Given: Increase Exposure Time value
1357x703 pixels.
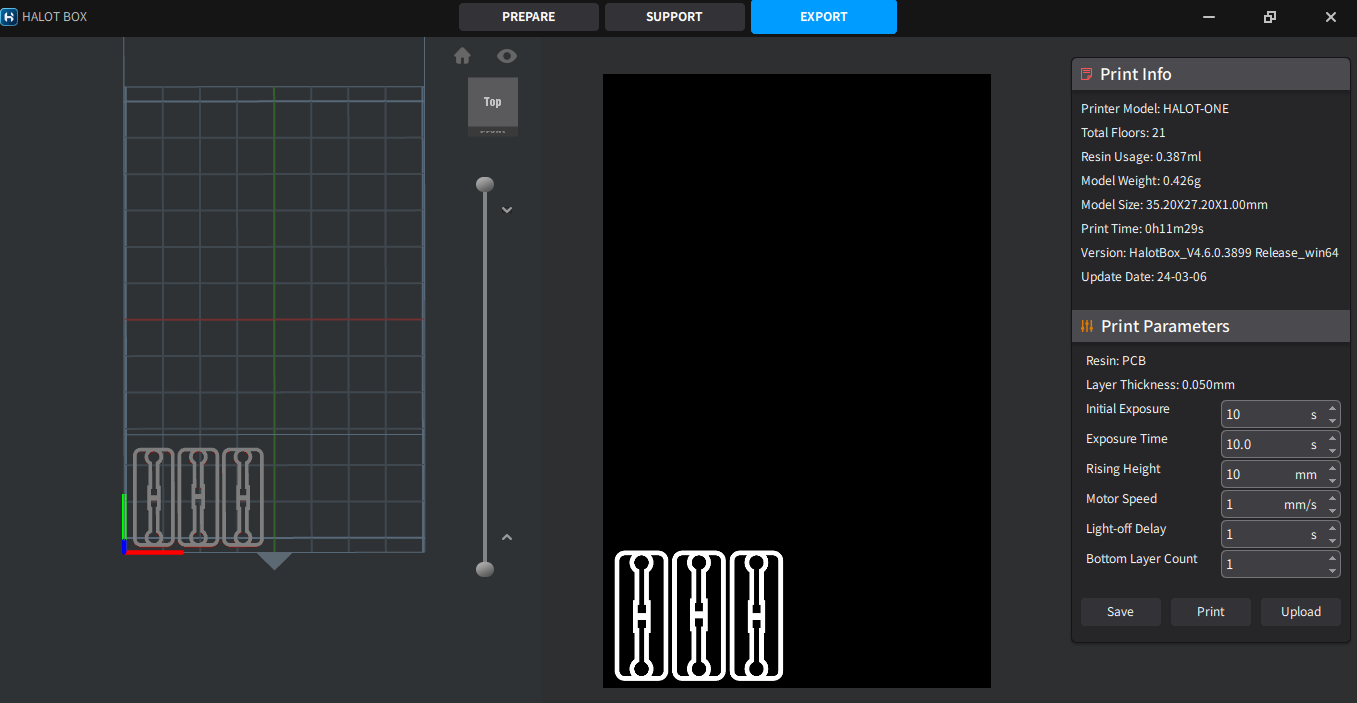Looking at the screenshot, I should coord(1333,438).
